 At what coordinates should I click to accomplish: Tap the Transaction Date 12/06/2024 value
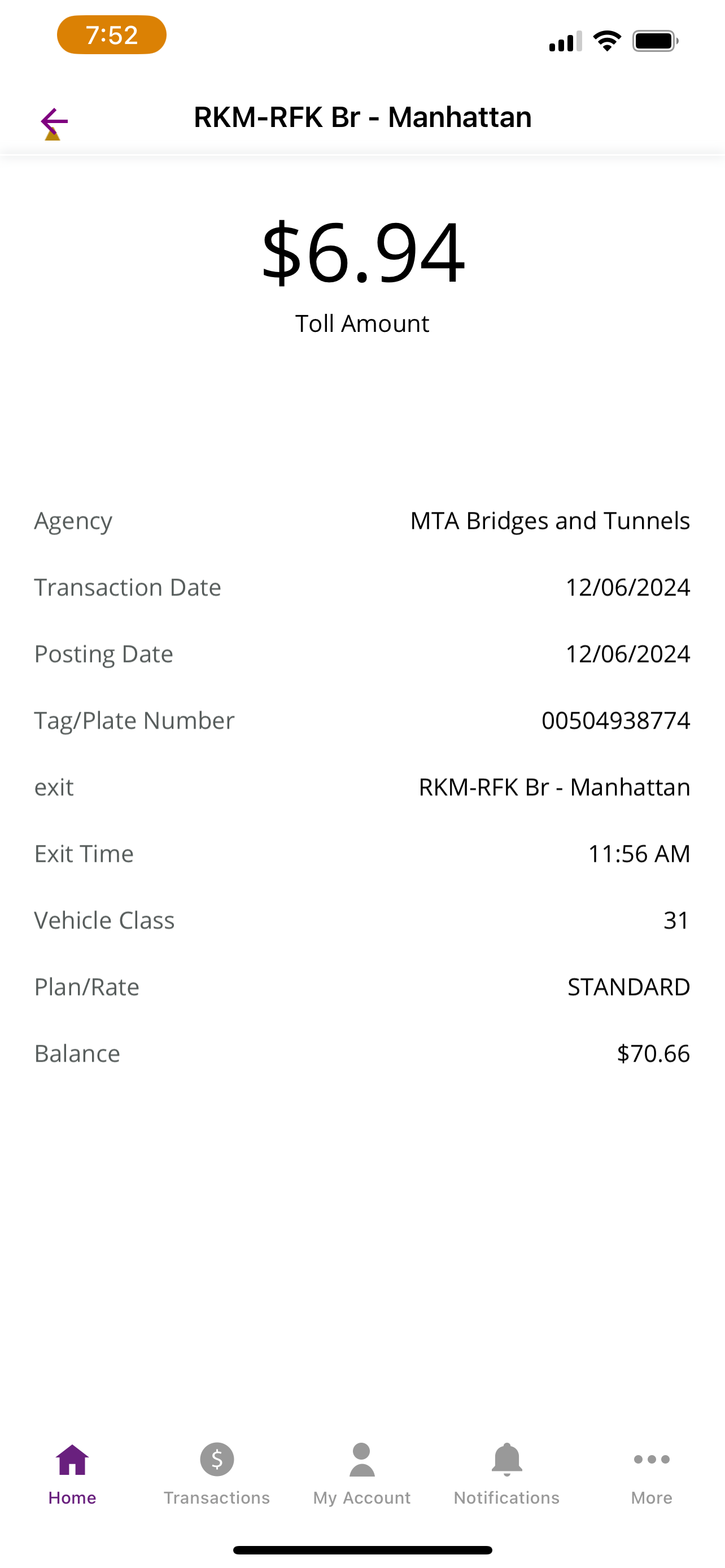click(x=628, y=588)
